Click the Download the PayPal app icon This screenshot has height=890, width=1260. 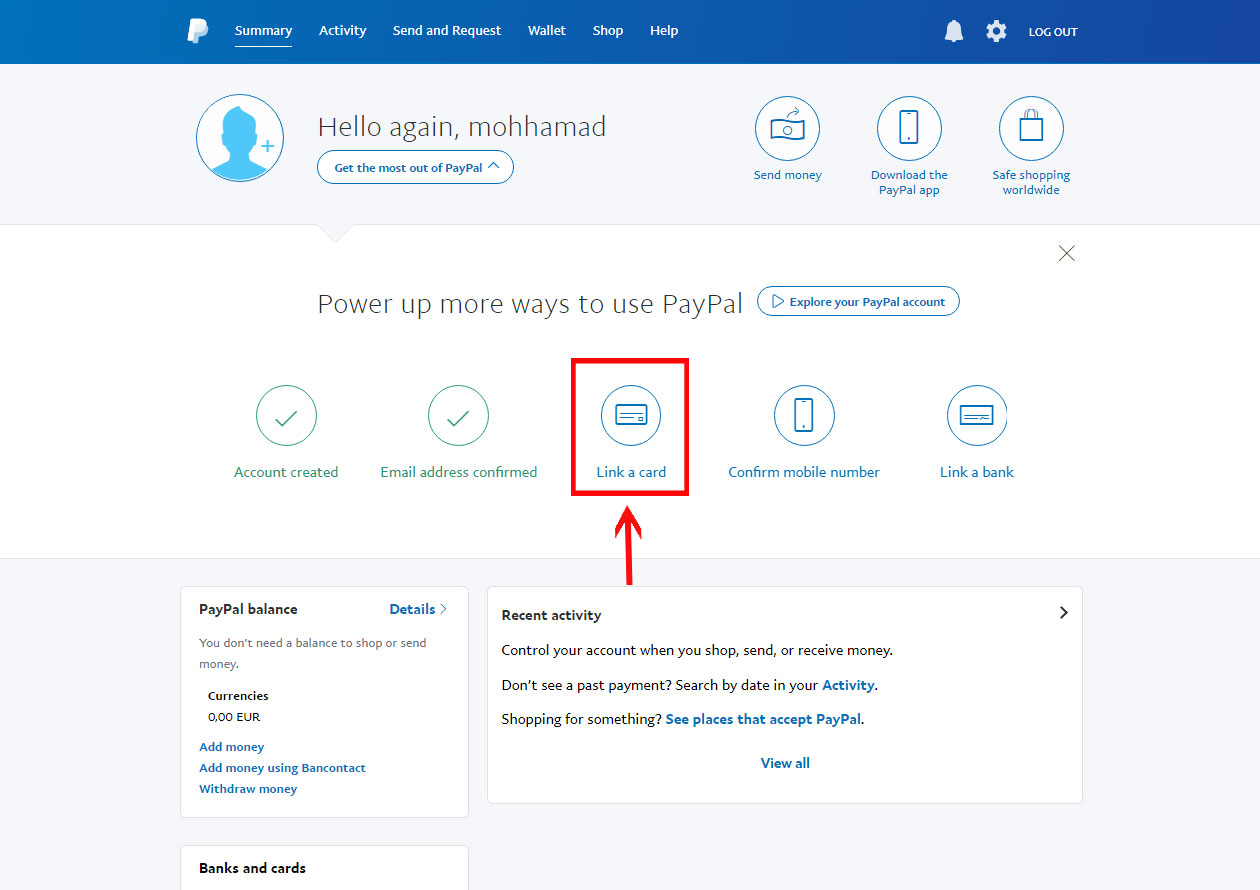coord(909,128)
